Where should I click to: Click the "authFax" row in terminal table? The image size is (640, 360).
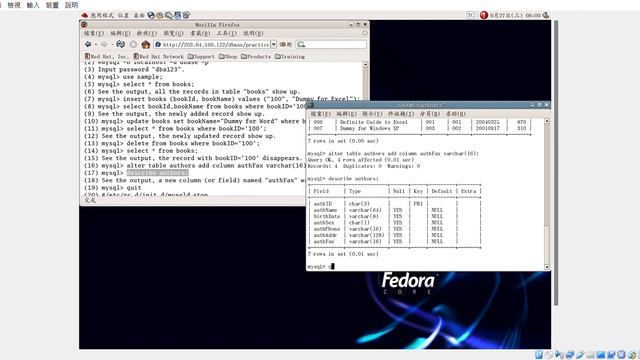click(x=394, y=242)
